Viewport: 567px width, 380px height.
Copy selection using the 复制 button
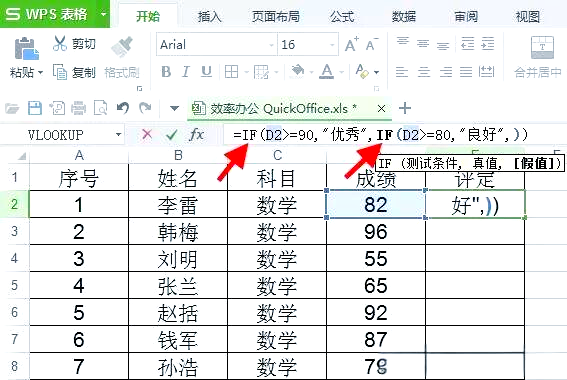74,72
